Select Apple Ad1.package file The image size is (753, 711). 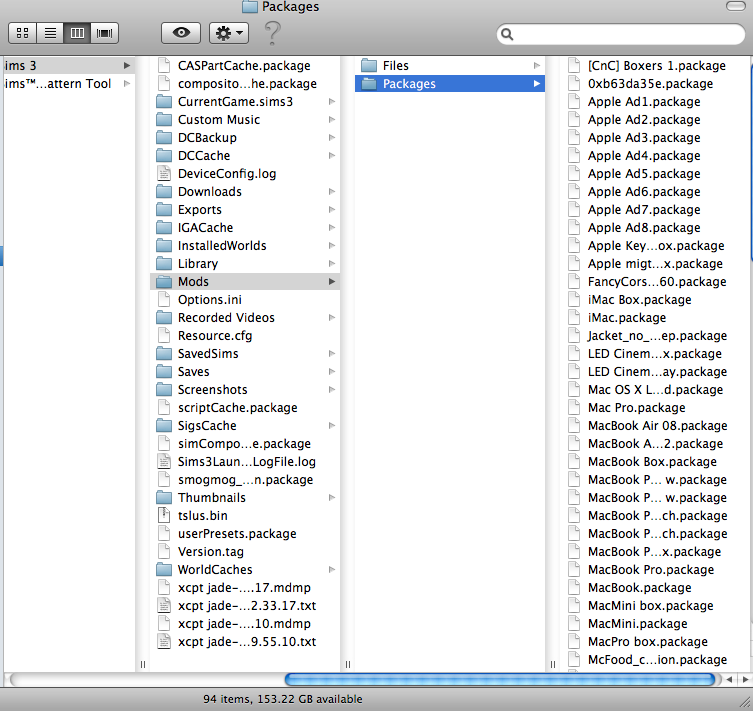click(644, 102)
